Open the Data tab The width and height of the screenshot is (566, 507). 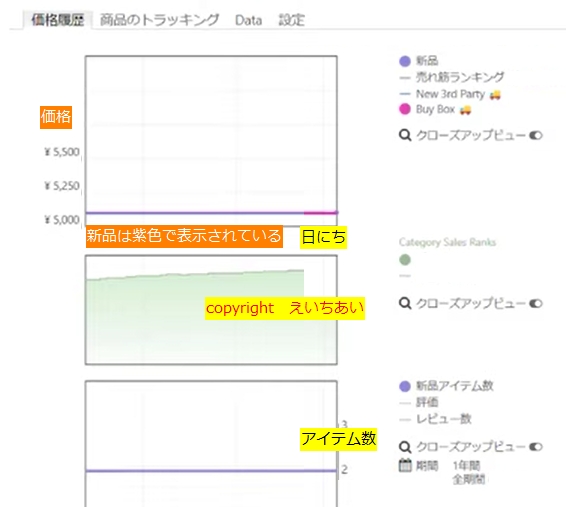click(248, 20)
